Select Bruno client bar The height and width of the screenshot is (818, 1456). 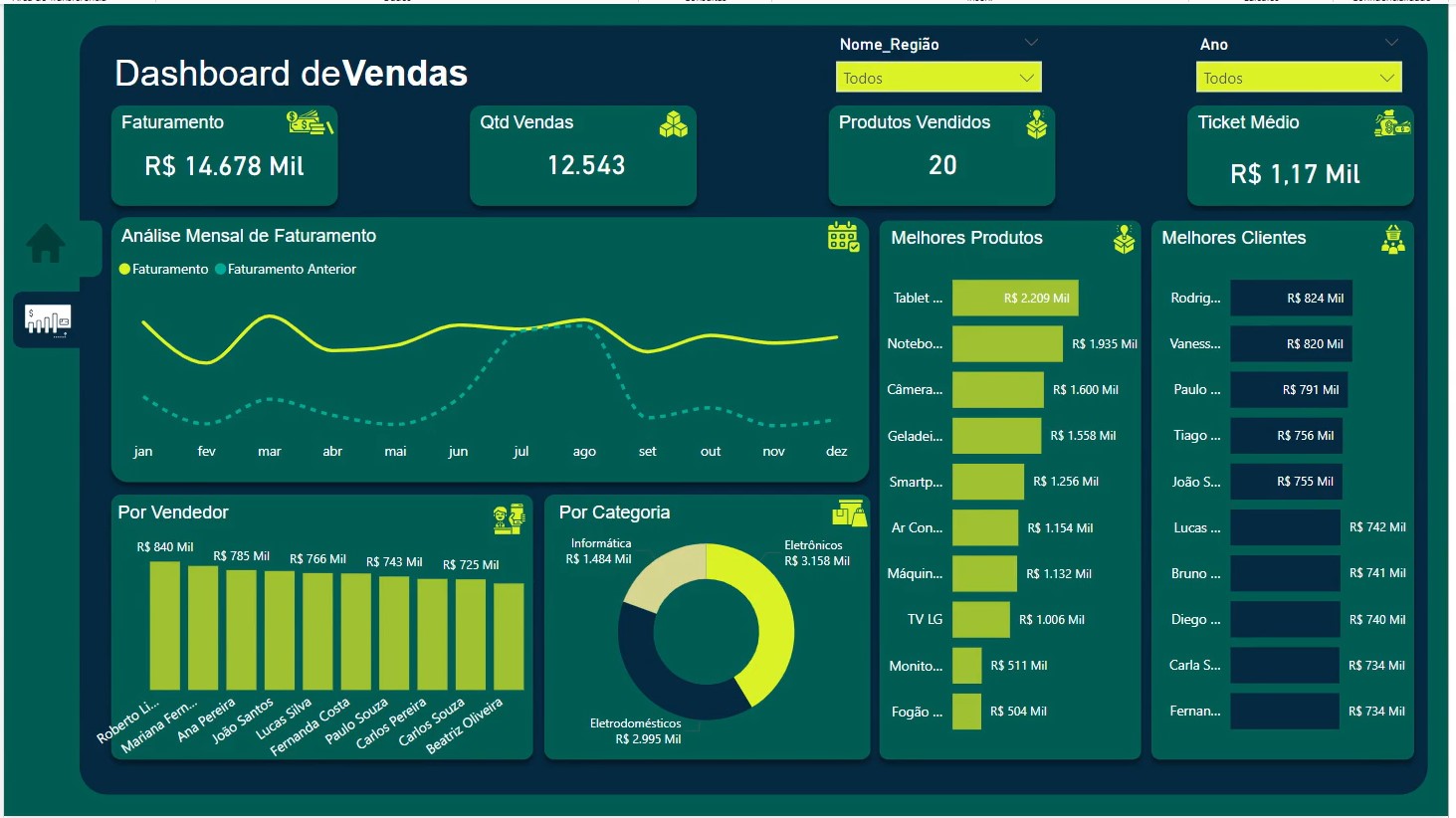point(1286,573)
